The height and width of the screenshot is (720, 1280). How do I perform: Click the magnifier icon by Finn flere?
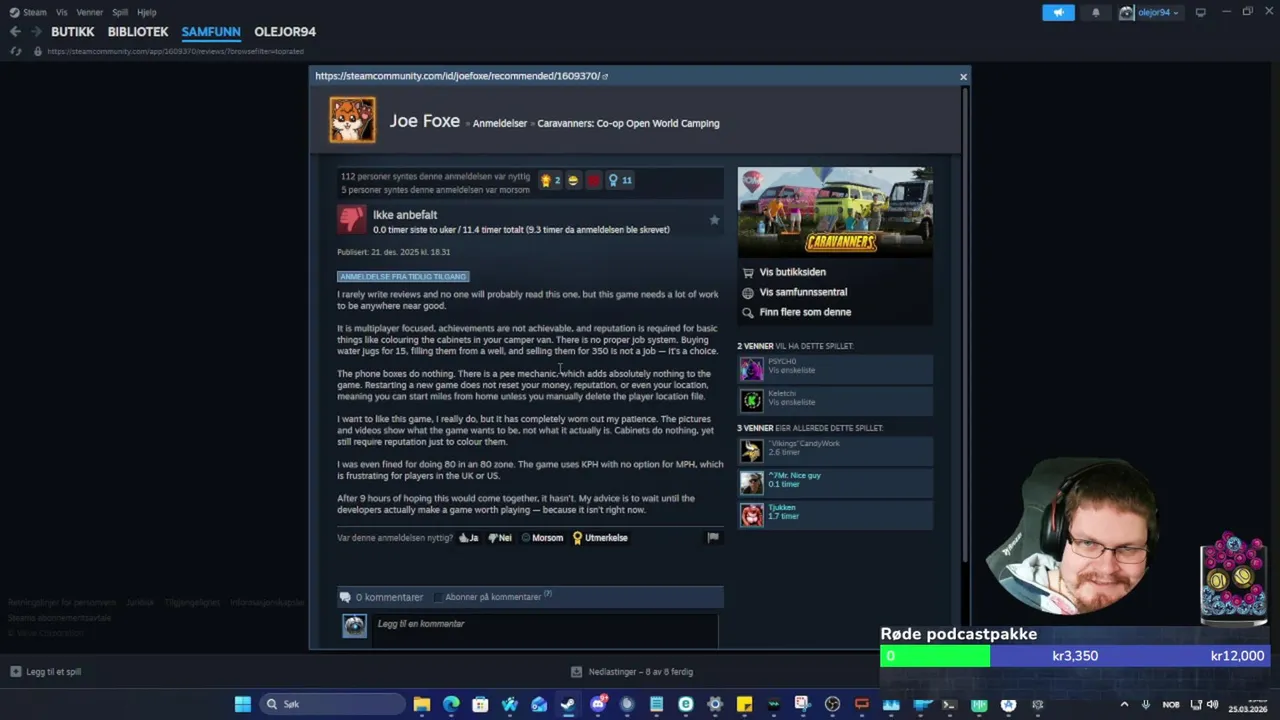coord(748,312)
